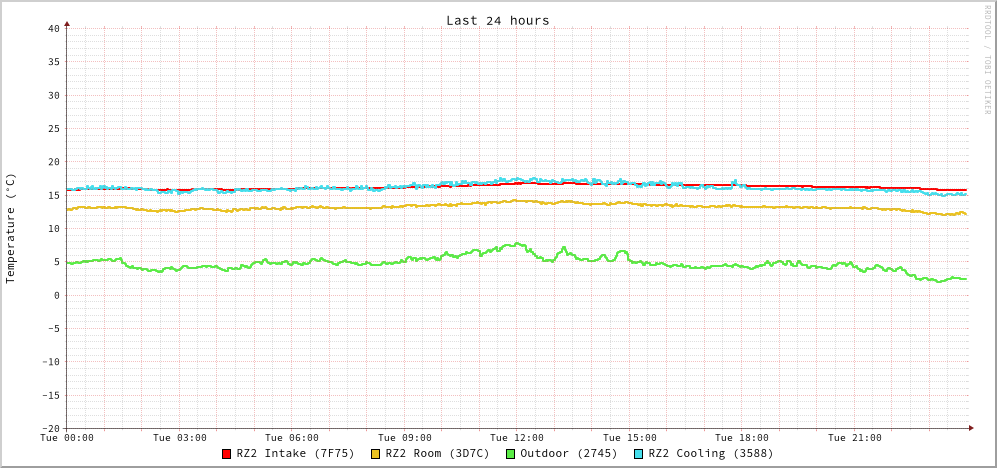Click the 'Temperature (°C)' y-axis label
The height and width of the screenshot is (468, 997).
point(11,228)
